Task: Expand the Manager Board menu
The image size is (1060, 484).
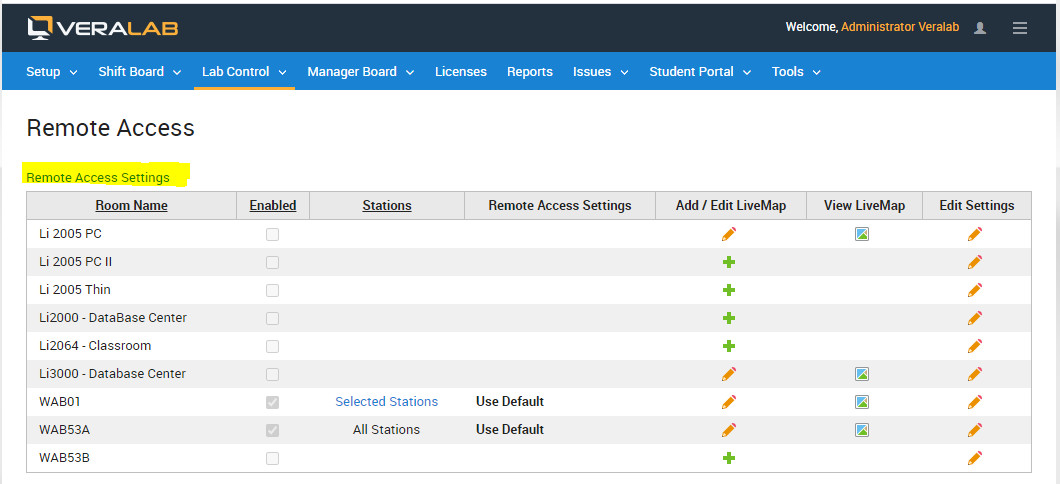Action: coord(361,72)
